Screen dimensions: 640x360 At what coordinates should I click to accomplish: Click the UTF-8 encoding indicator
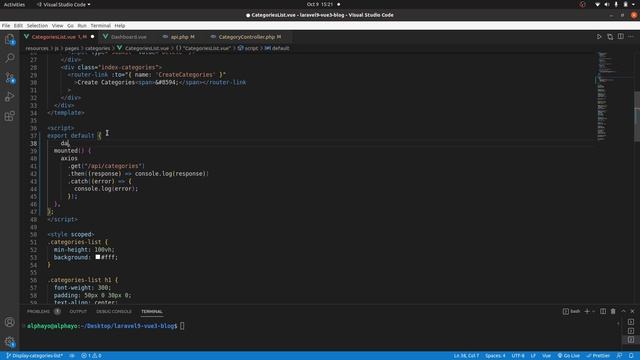point(518,356)
